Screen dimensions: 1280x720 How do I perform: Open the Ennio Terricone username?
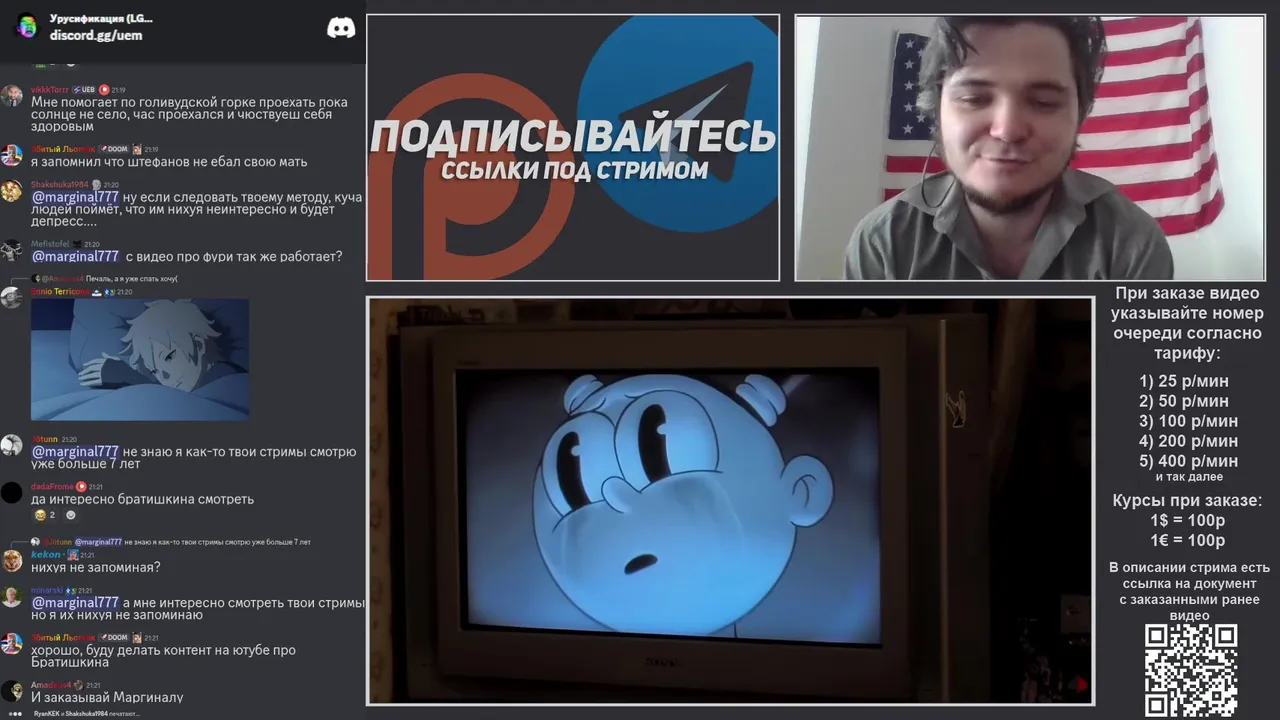click(x=59, y=292)
